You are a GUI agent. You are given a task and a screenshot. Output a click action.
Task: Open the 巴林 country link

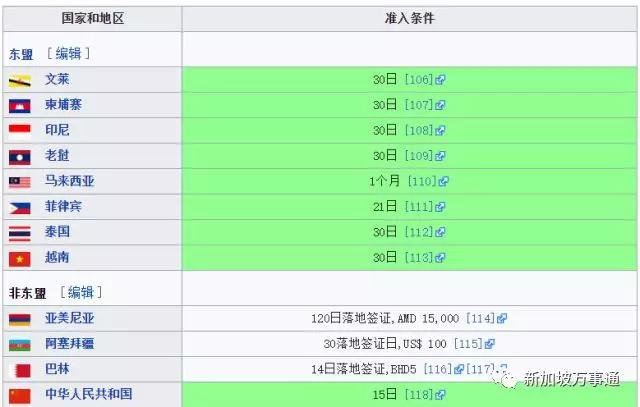point(57,369)
